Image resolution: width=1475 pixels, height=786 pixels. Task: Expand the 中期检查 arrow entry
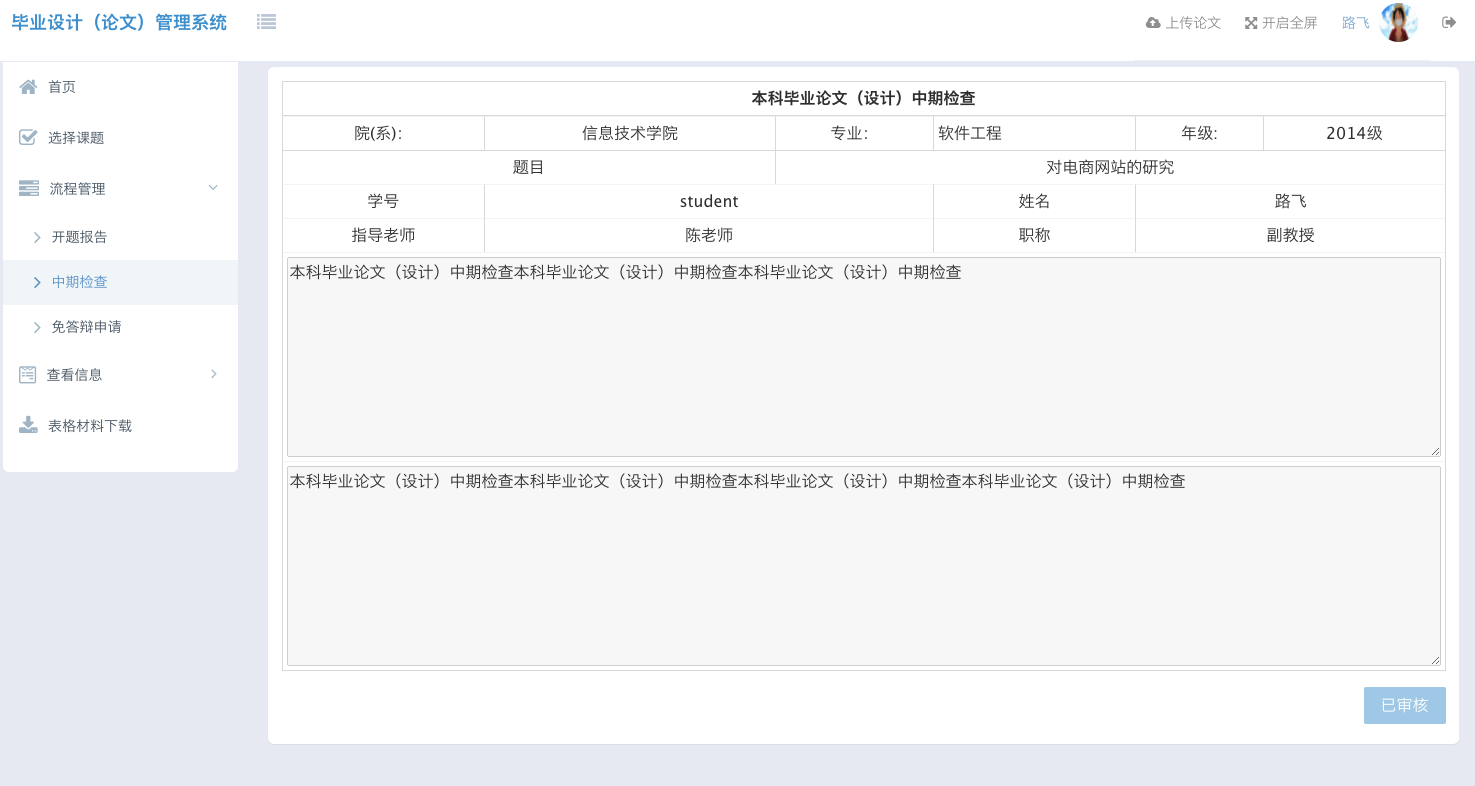38,282
